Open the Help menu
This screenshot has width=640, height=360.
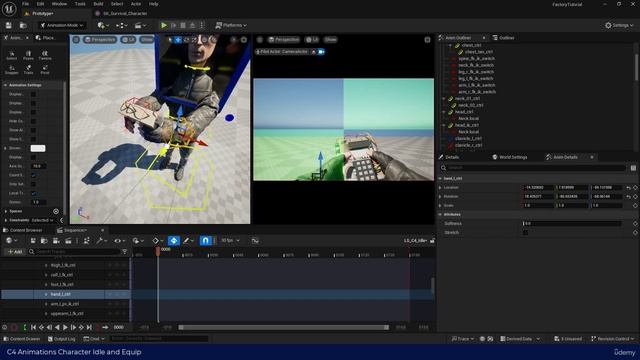click(x=153, y=4)
